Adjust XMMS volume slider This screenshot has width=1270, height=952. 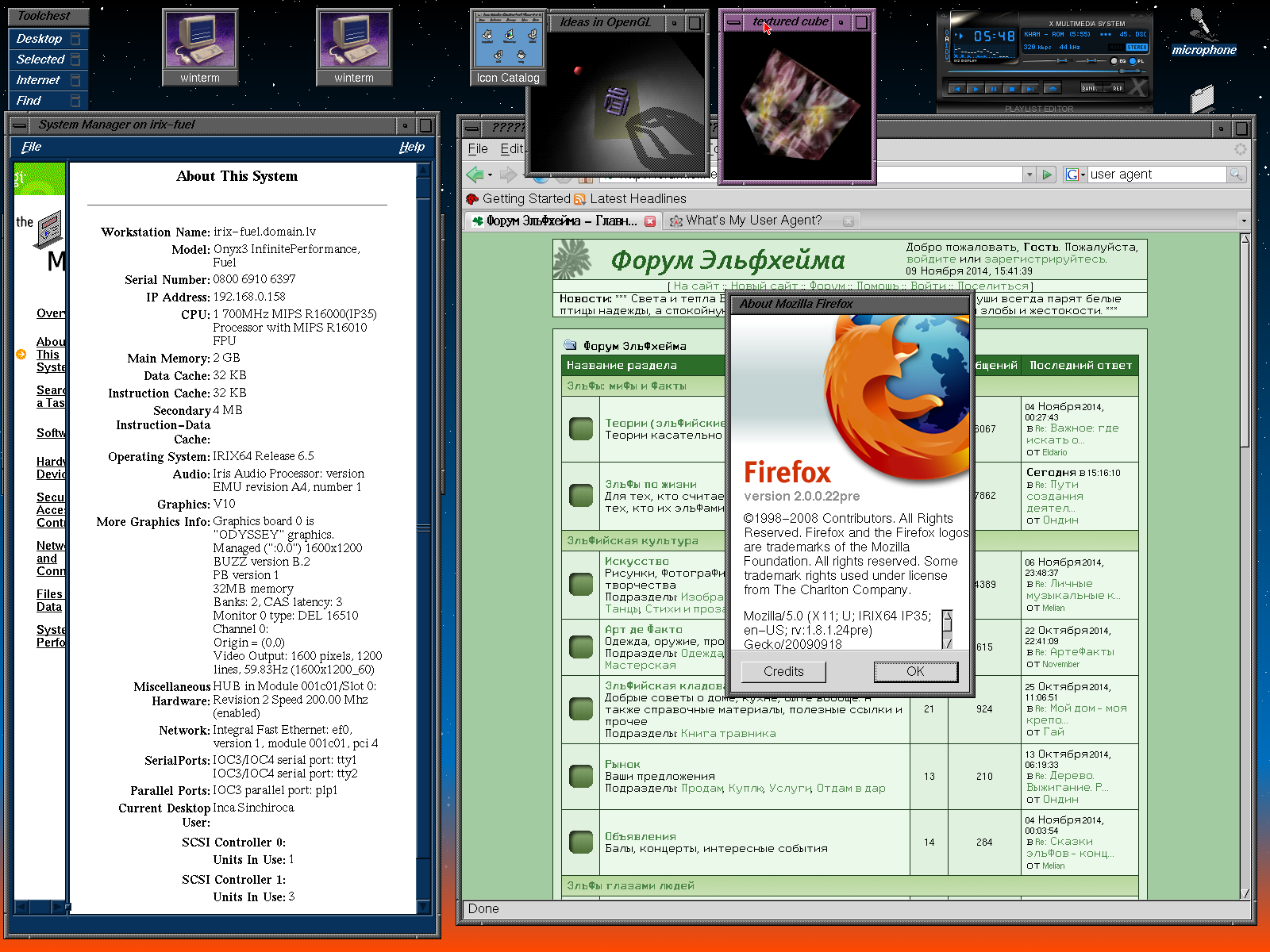click(1048, 61)
